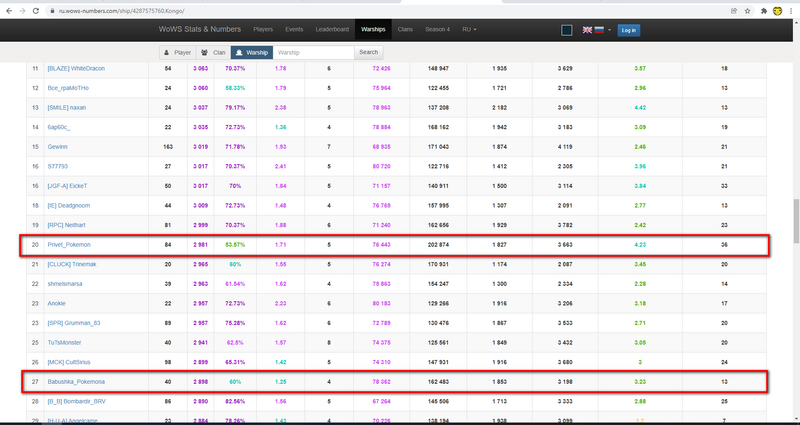Image resolution: width=800 pixels, height=425 pixels.
Task: Open the Chrome three-dot menu
Action: [x=789, y=10]
